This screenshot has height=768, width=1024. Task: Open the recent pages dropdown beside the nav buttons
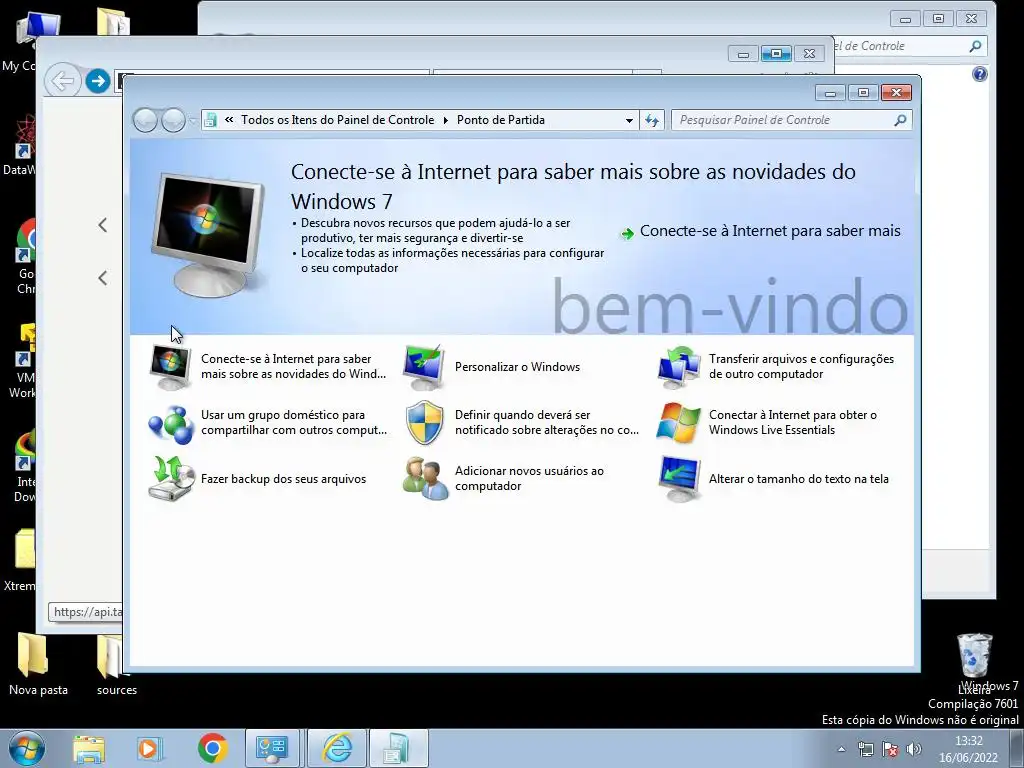[193, 120]
